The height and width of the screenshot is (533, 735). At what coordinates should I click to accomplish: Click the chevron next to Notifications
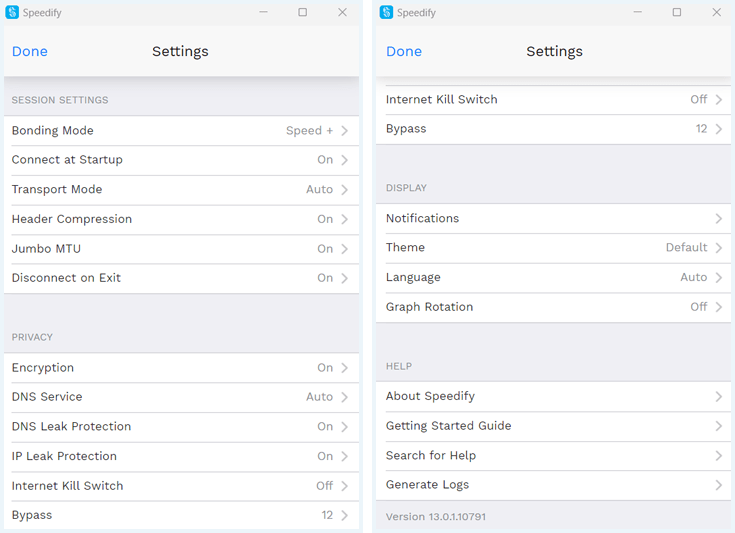719,218
